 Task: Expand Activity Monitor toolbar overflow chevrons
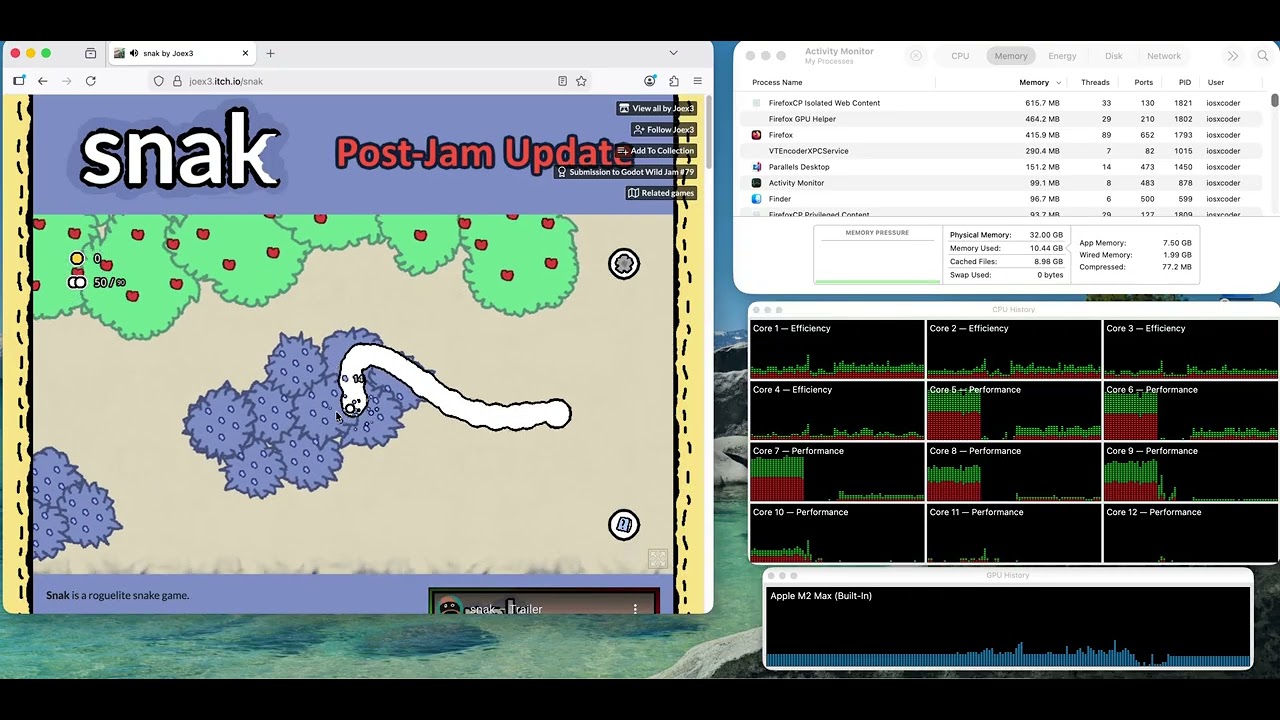point(1233,56)
